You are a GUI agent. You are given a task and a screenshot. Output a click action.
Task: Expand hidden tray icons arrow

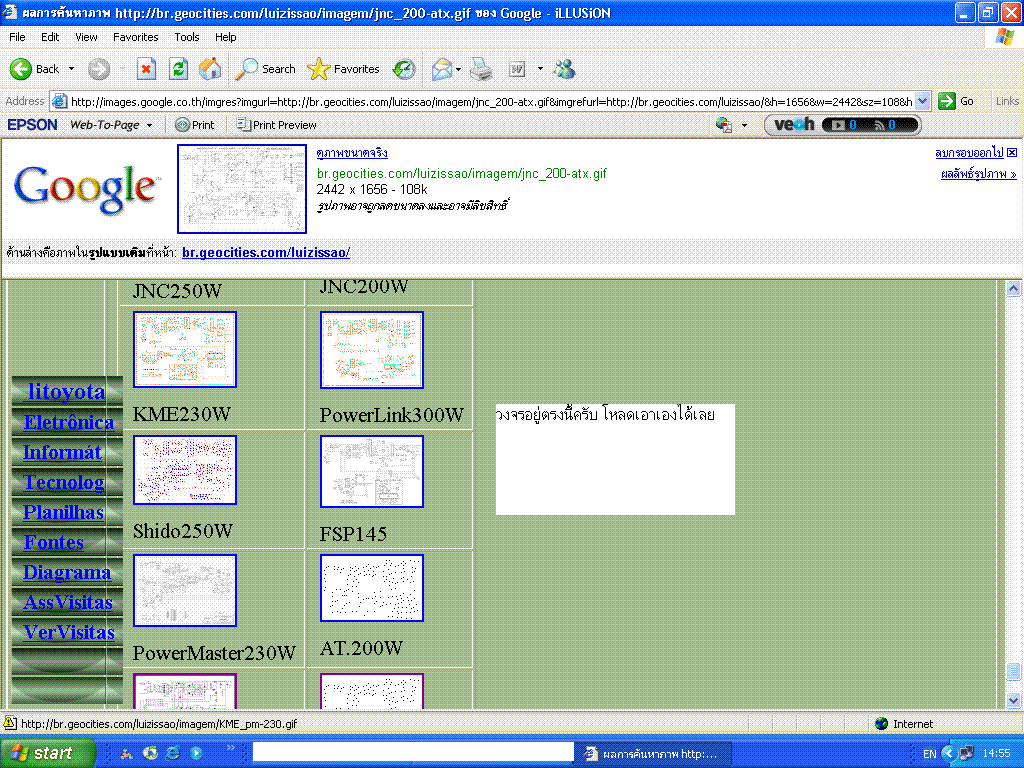(949, 753)
